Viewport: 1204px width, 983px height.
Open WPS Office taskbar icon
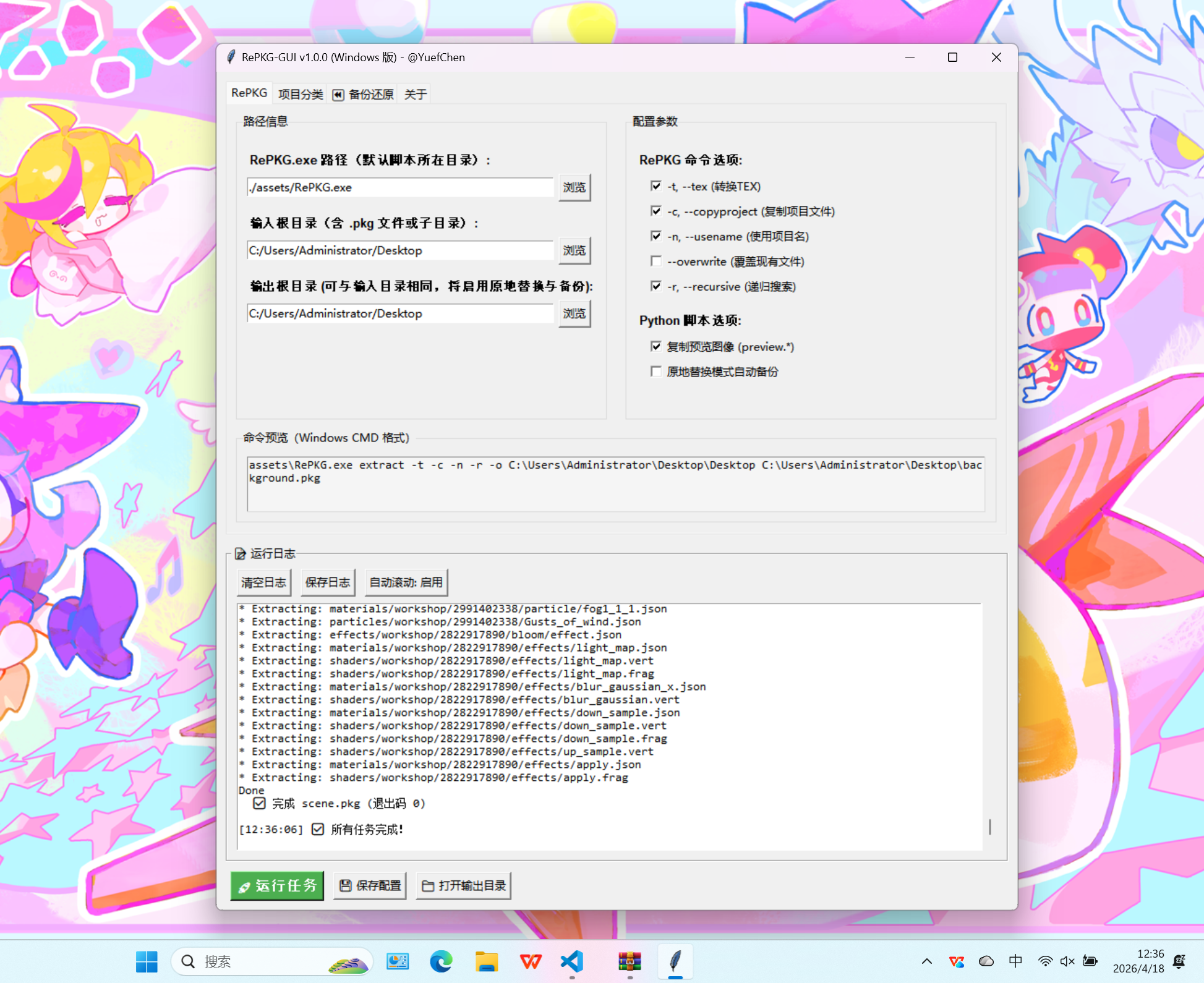coord(531,961)
